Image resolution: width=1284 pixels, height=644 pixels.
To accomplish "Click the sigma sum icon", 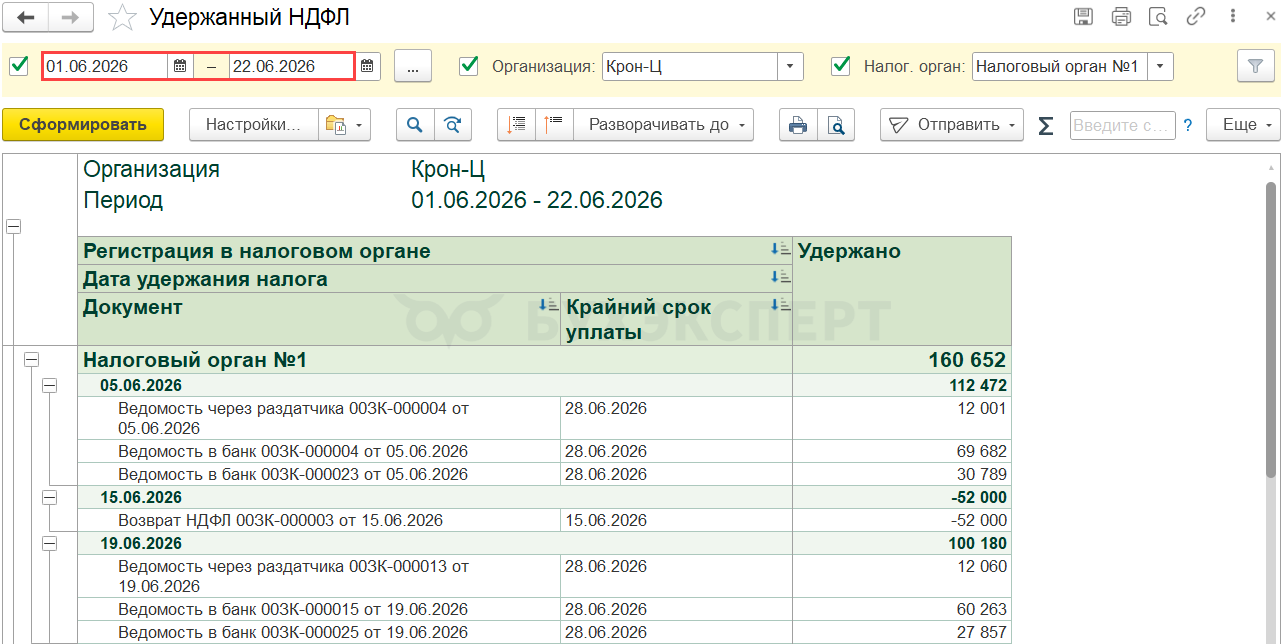I will click(x=1046, y=125).
